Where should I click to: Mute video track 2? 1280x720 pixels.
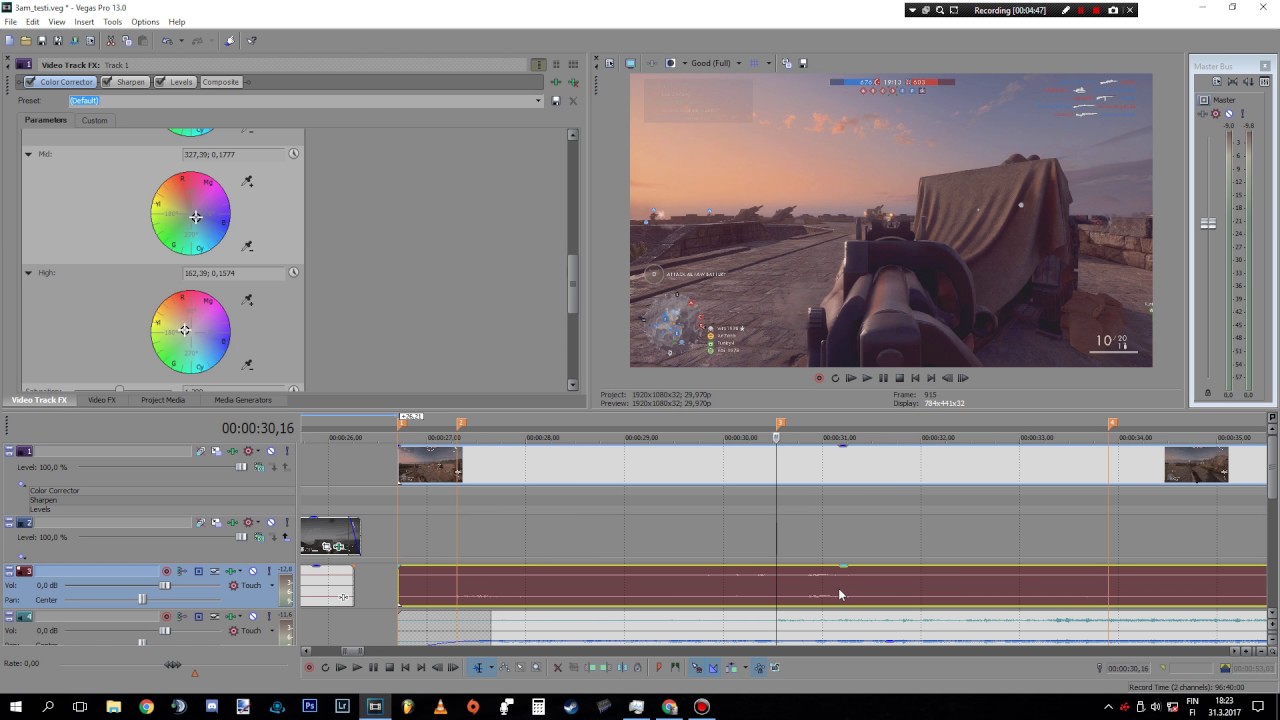[x=271, y=523]
